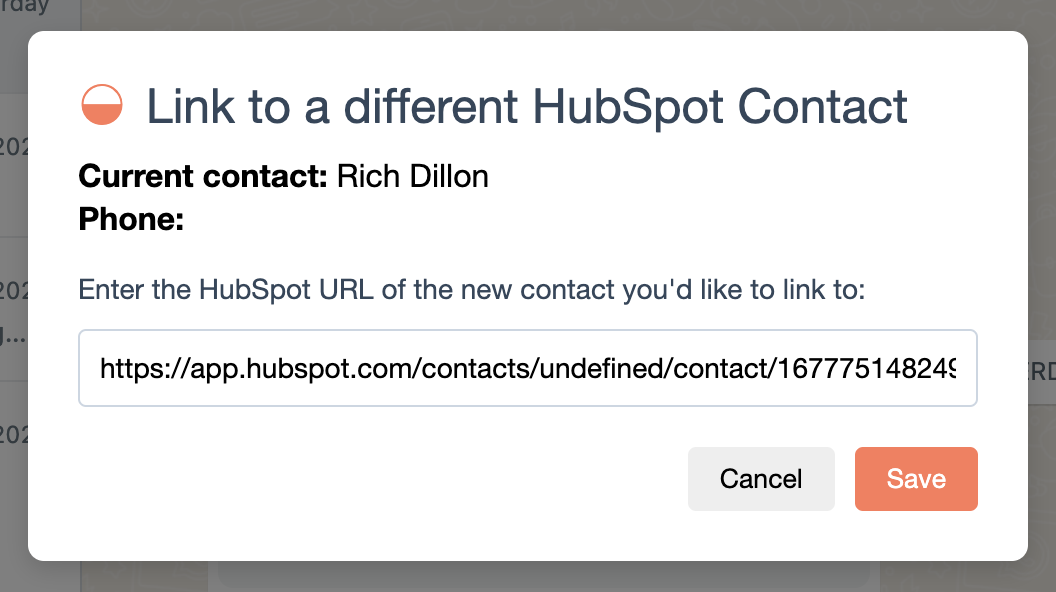Click the word 'undefined' in the URL
Viewport: 1056px width, 592px height.
[602, 369]
